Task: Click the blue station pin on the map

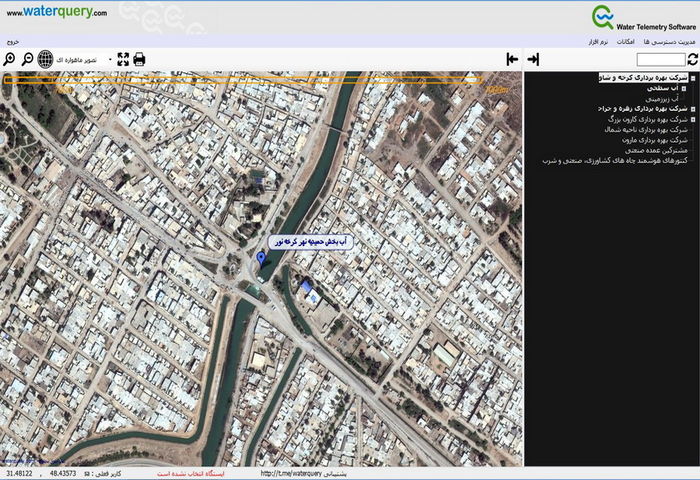Action: click(x=261, y=258)
